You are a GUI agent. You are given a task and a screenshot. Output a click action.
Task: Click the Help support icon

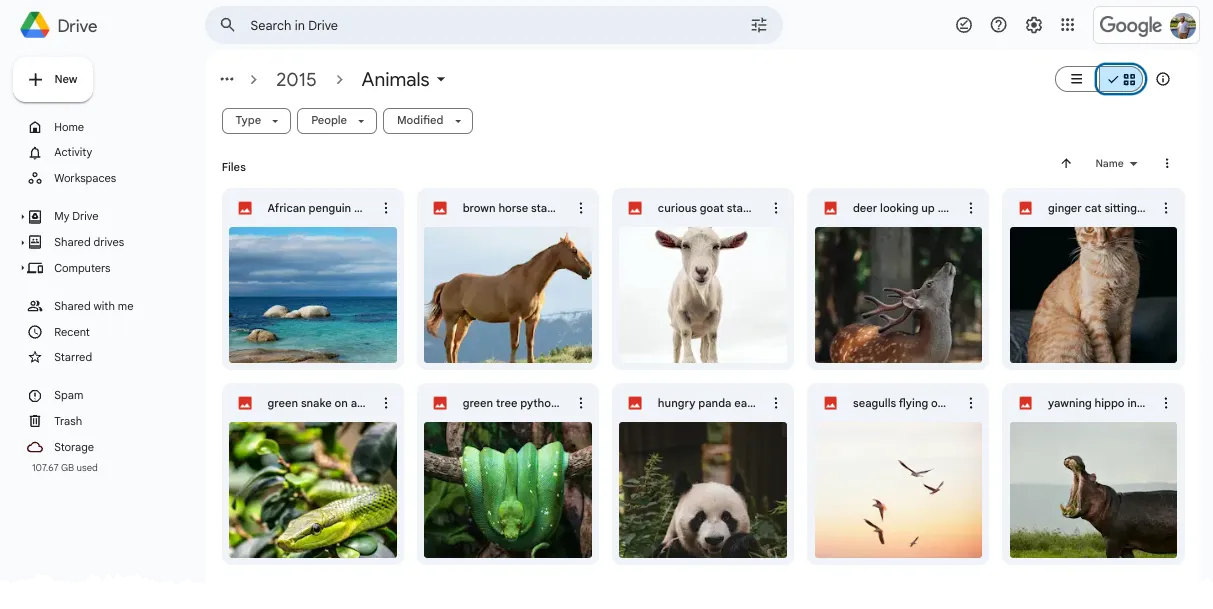(x=998, y=25)
